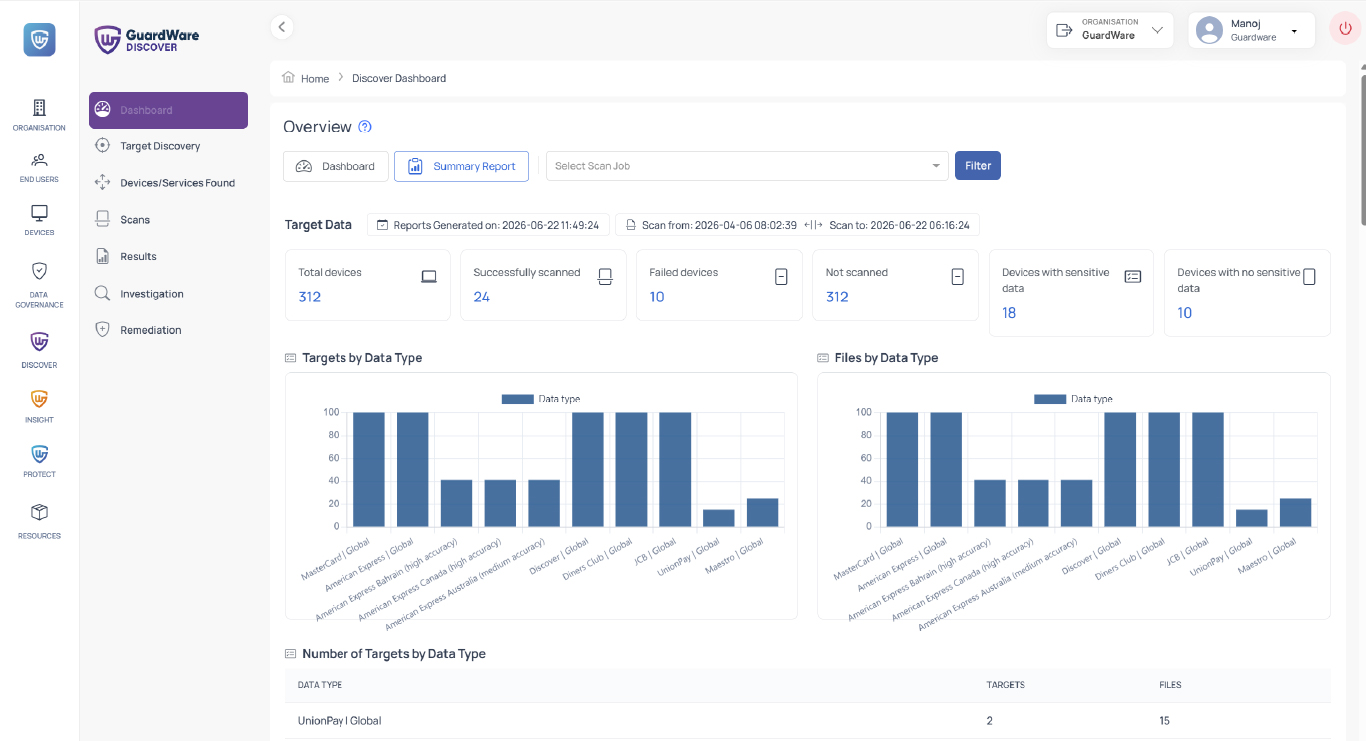Click the user avatar icon

pyautogui.click(x=1210, y=31)
